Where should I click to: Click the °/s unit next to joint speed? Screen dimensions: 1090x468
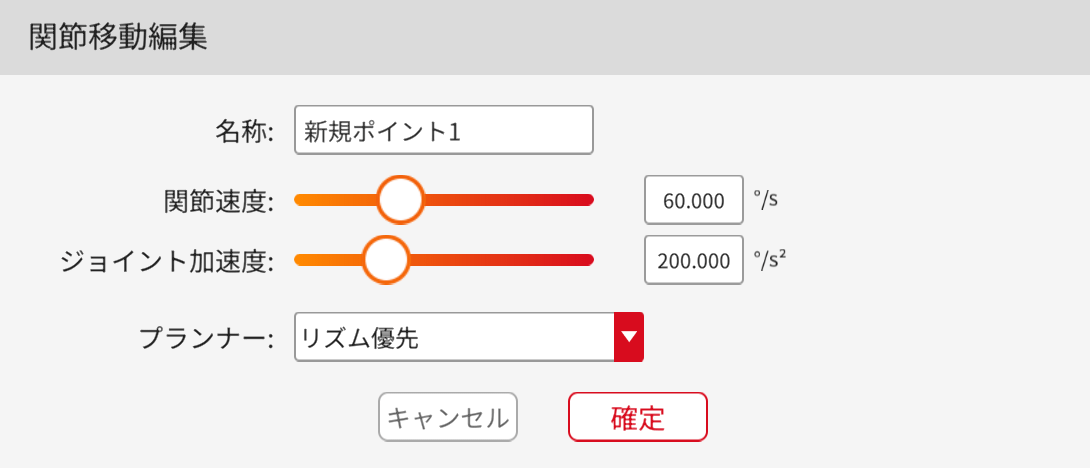[765, 199]
